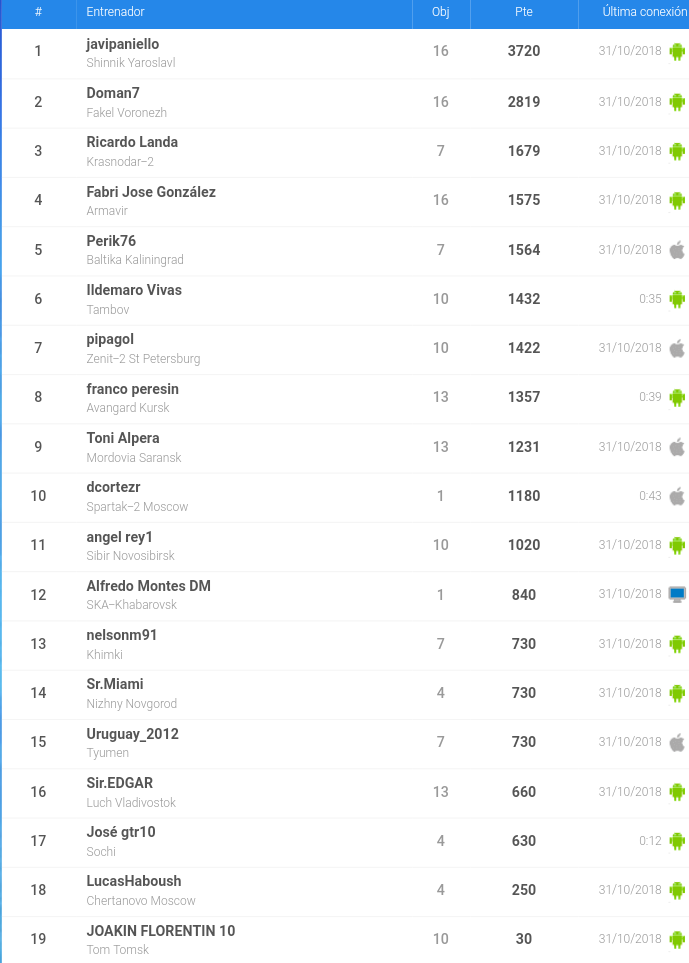The width and height of the screenshot is (689, 963).
Task: Click the Apple icon next to dcortezr
Action: click(677, 496)
